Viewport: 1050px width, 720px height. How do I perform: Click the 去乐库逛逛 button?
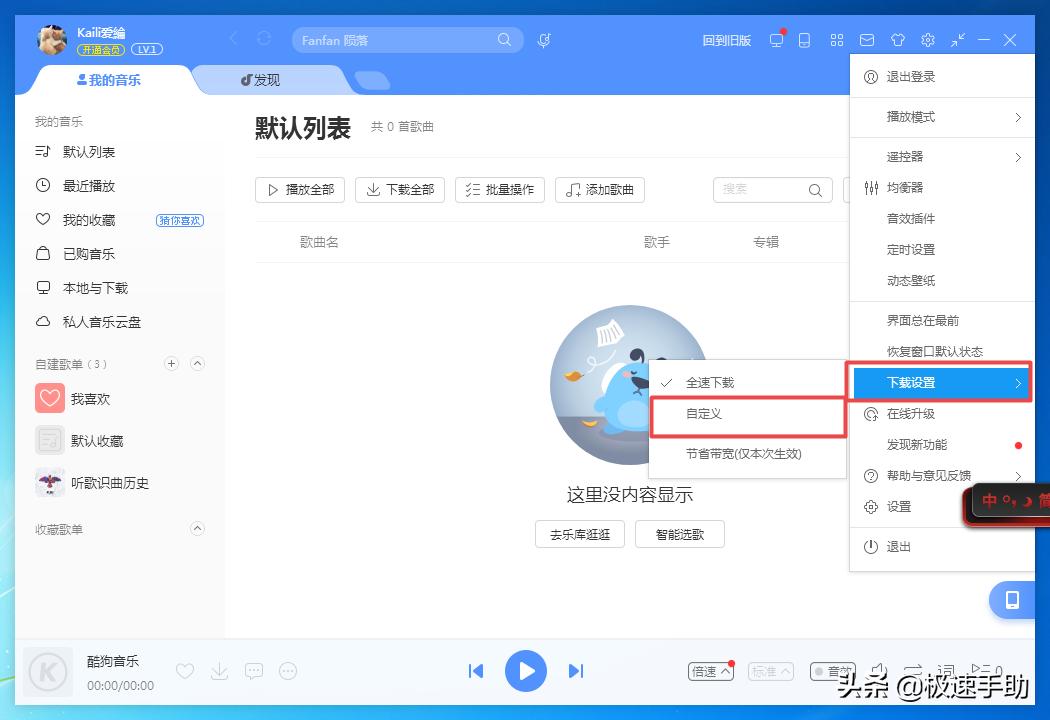pyautogui.click(x=579, y=533)
